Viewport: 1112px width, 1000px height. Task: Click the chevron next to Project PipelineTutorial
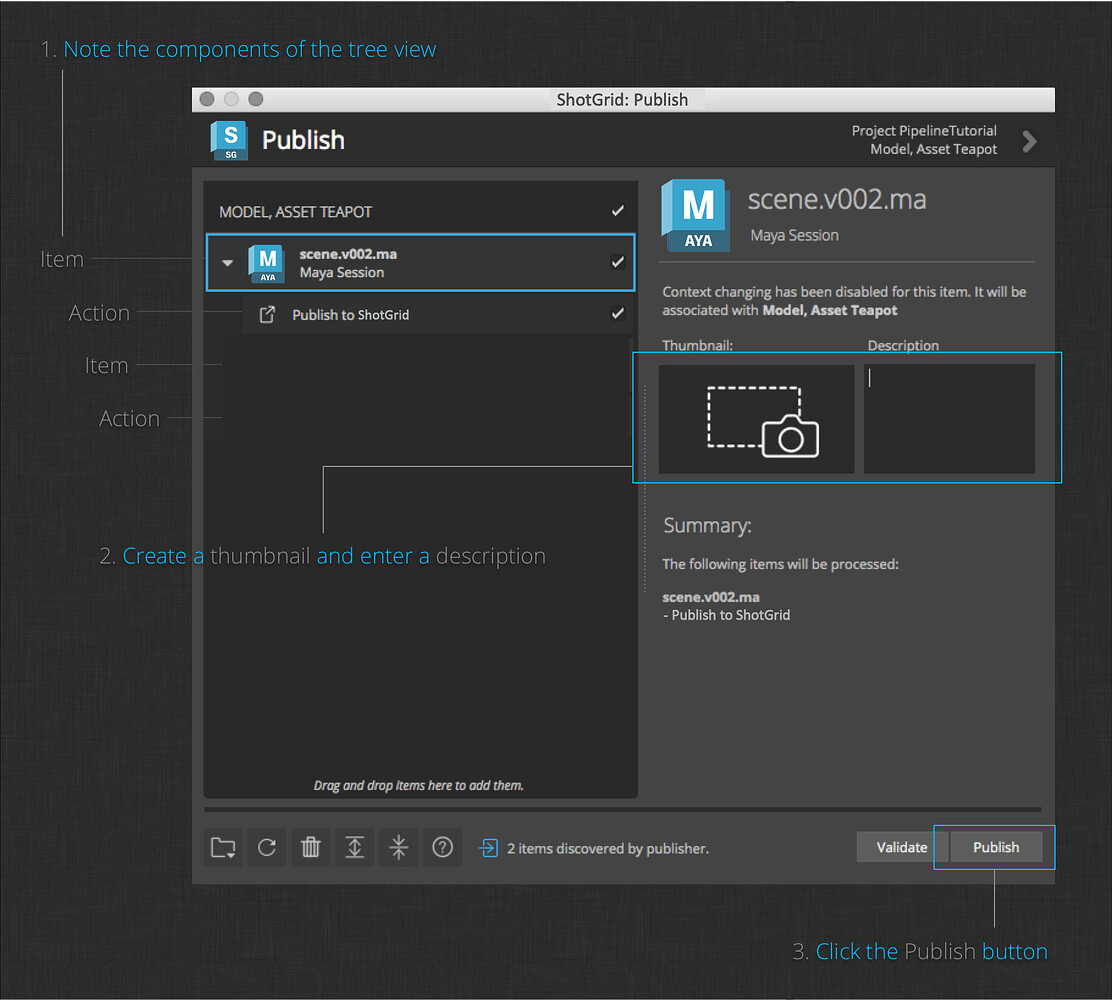click(x=1029, y=142)
